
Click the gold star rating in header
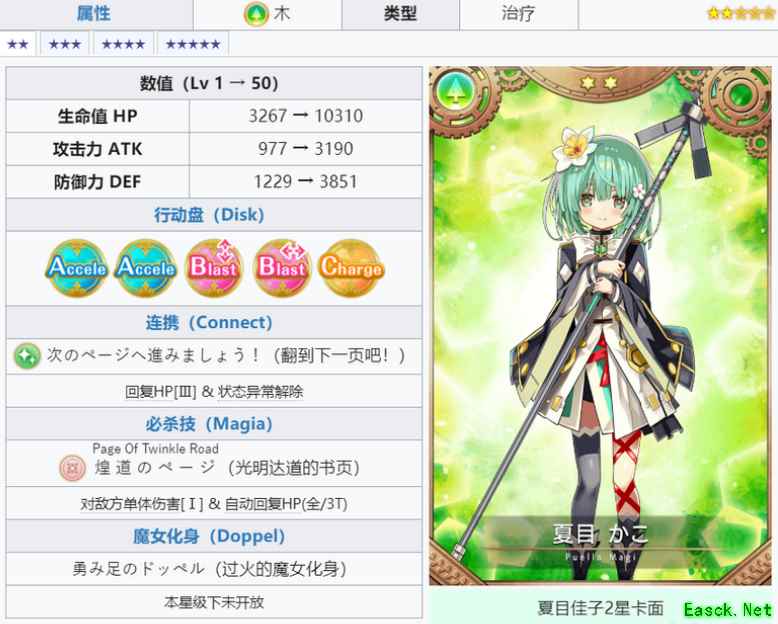[740, 13]
